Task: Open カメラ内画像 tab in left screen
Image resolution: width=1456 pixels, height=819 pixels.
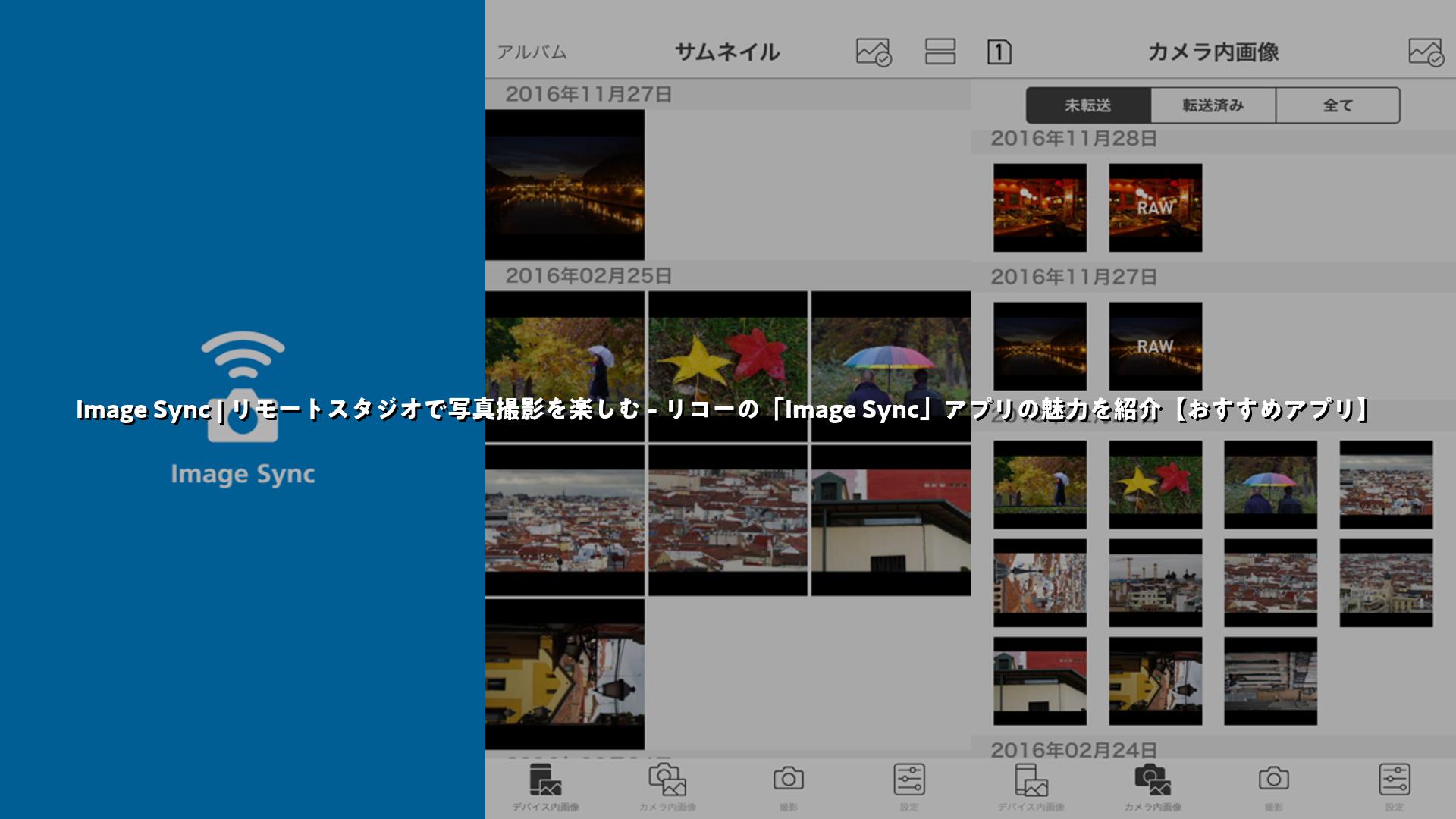Action: [667, 788]
